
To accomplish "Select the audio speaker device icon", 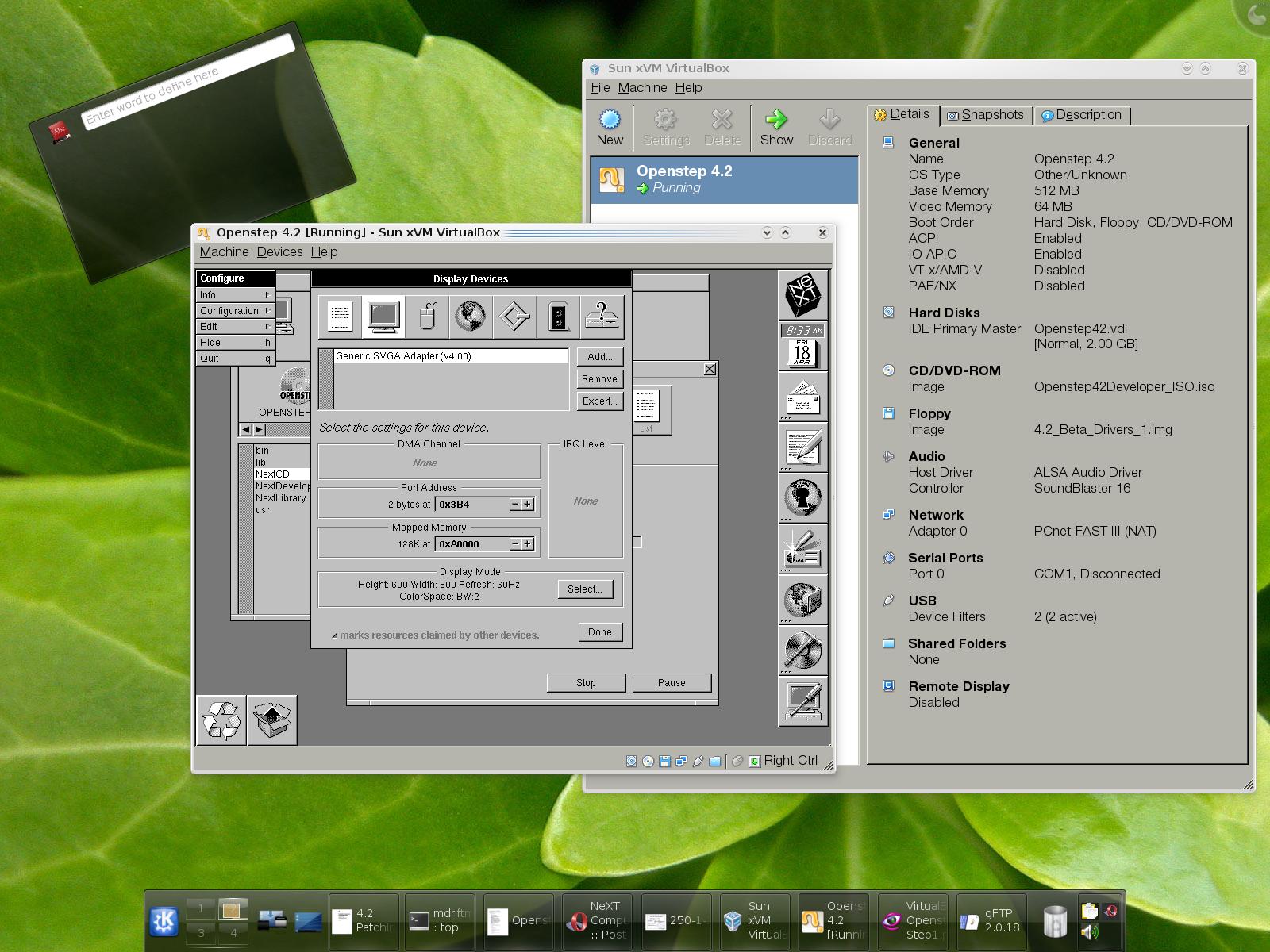I will (558, 317).
